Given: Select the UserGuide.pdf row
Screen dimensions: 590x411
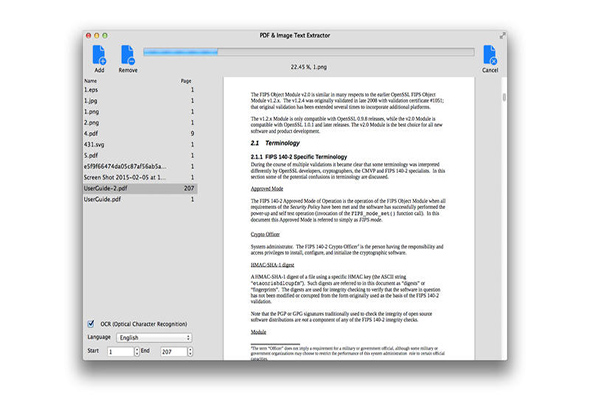Looking at the screenshot, I should pos(140,199).
